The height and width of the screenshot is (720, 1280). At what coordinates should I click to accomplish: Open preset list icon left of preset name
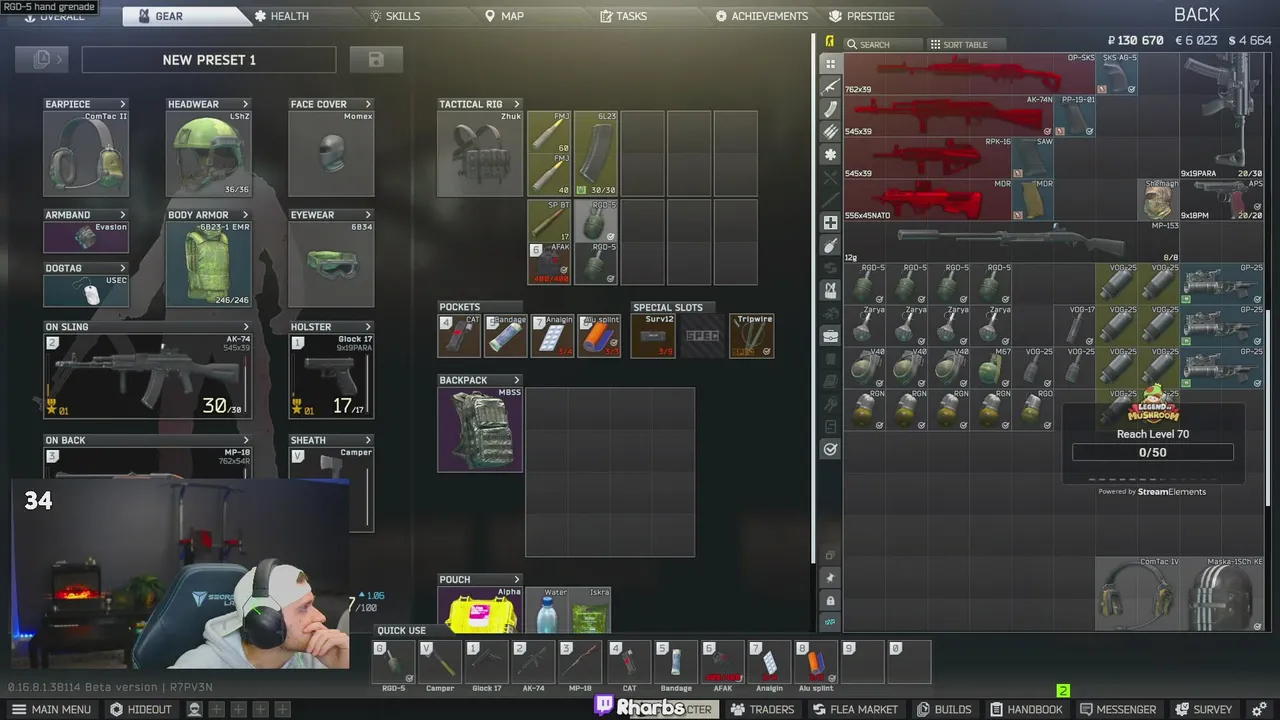[42, 60]
